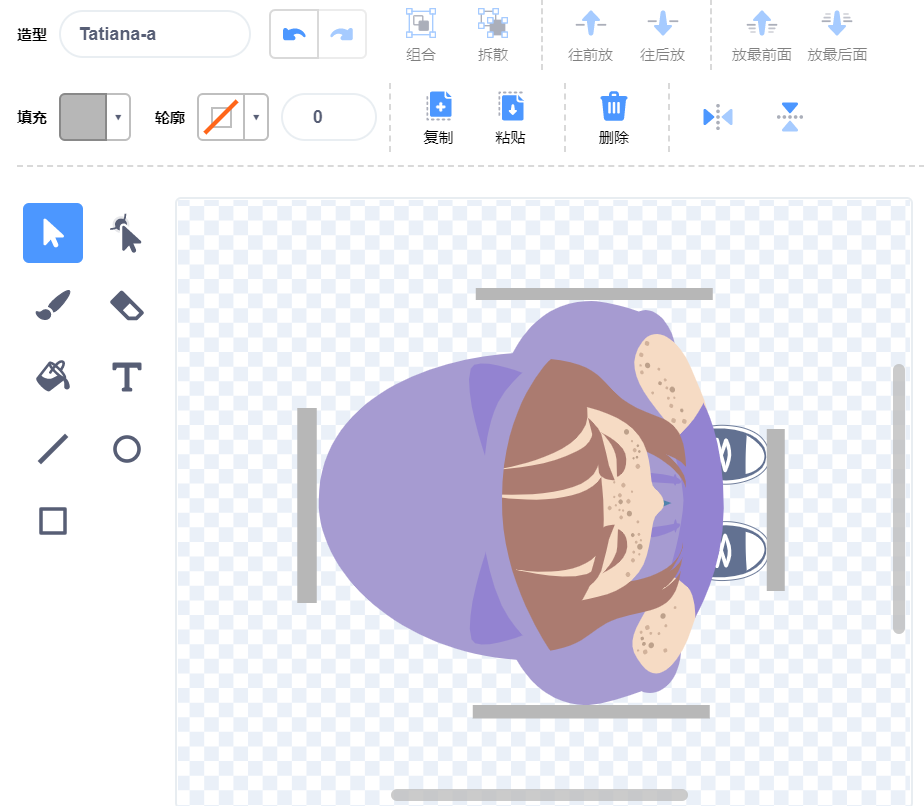Image resolution: width=924 pixels, height=806 pixels.
Task: Ungroup objects with 拆散
Action: 493,35
